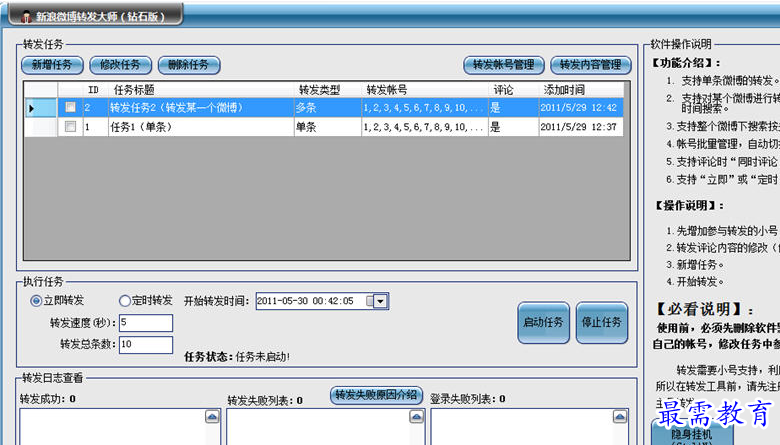Click the scroll-up arrow in the 转发失败列表 box

tap(417, 416)
